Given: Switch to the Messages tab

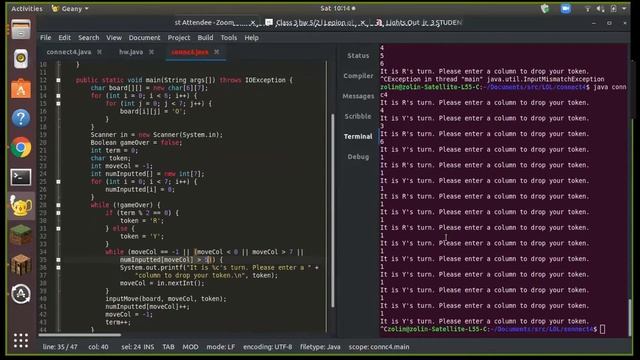Looking at the screenshot, I should point(358,96).
